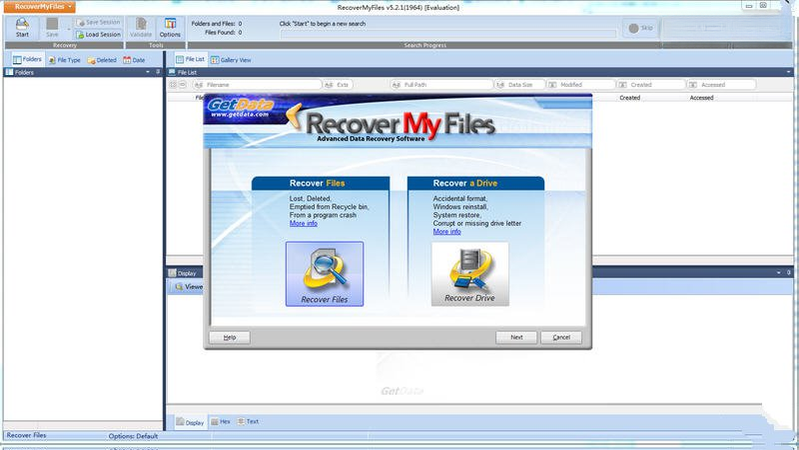
Task: Click the Filename filter field
Action: tap(257, 85)
